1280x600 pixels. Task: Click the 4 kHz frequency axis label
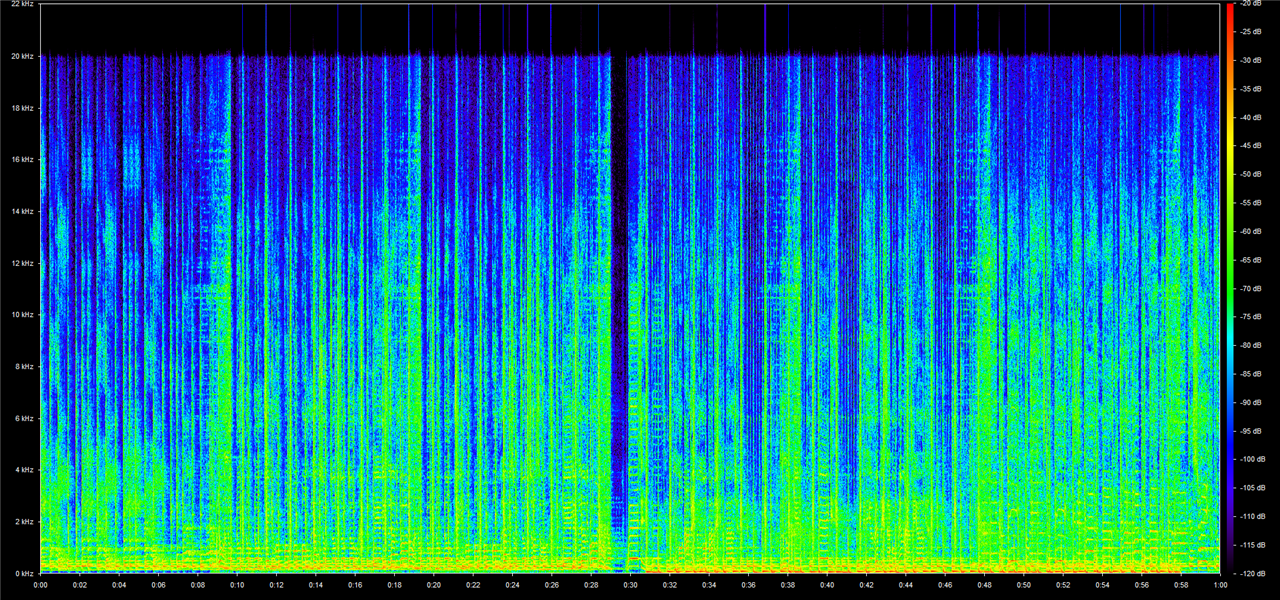(x=24, y=470)
